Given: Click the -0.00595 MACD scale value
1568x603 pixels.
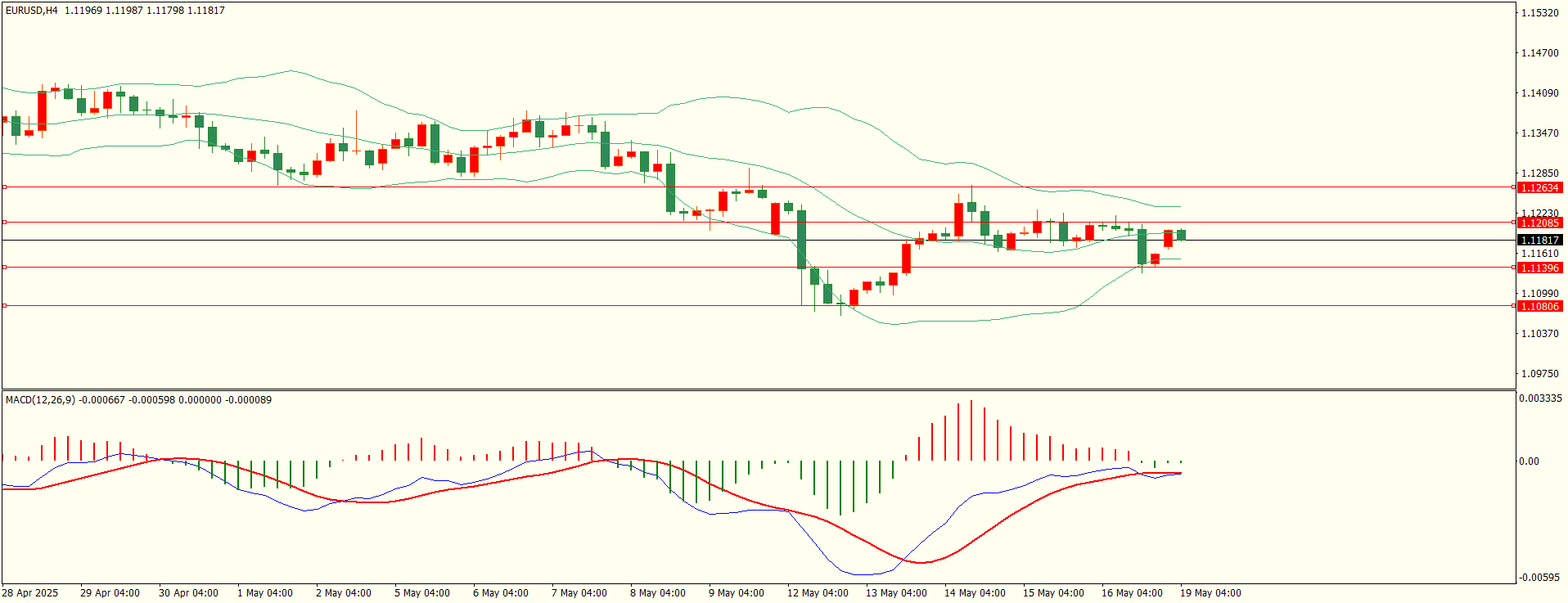Looking at the screenshot, I should [x=1540, y=578].
